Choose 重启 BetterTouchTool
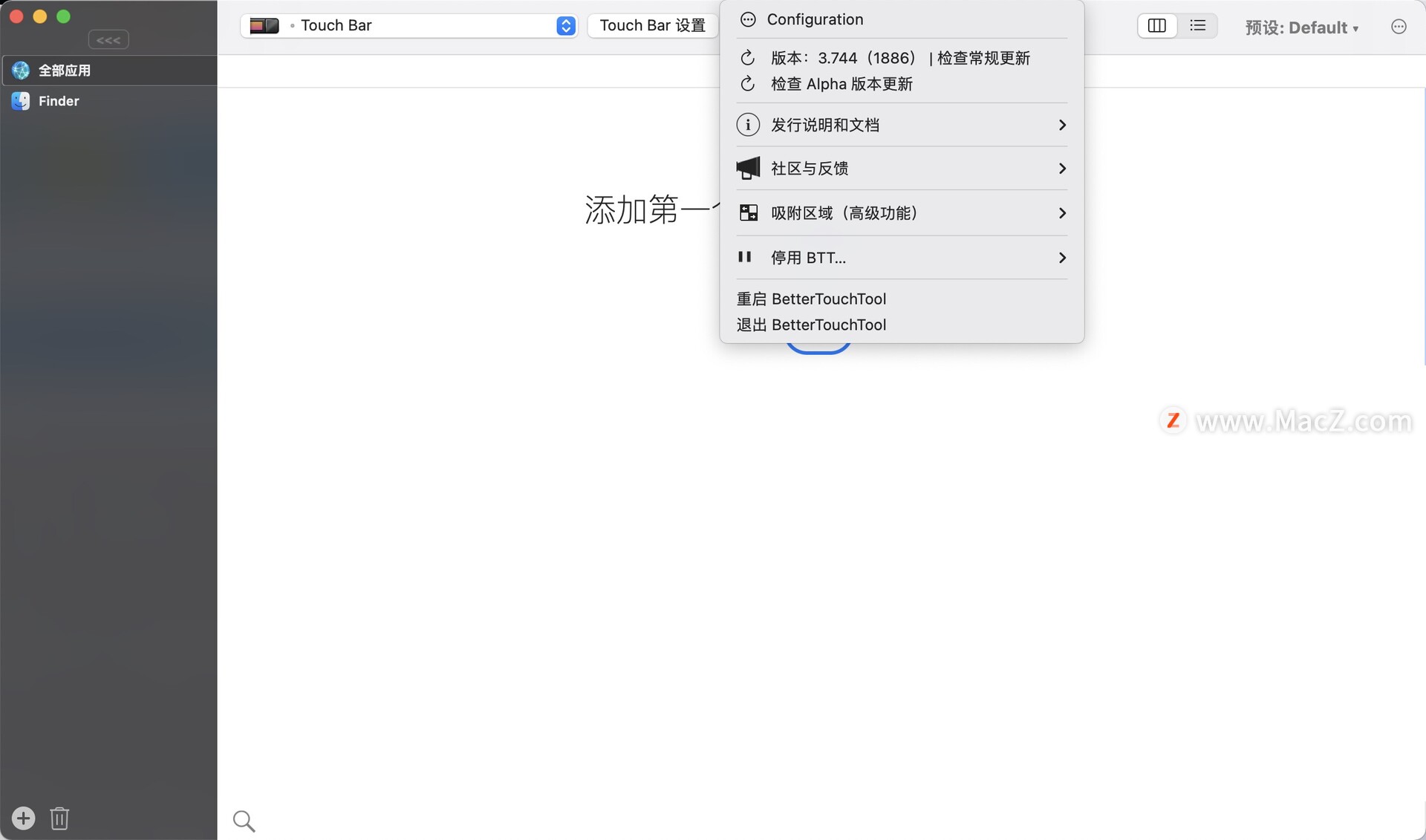 point(811,299)
